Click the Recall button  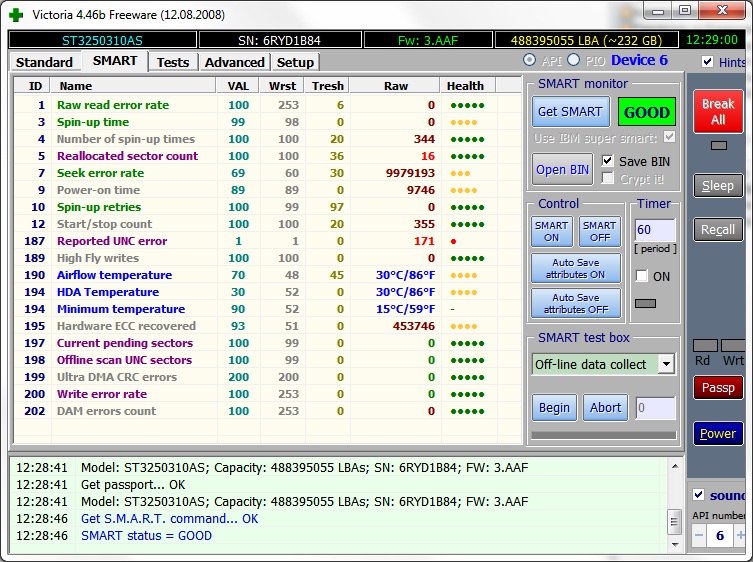click(x=718, y=230)
